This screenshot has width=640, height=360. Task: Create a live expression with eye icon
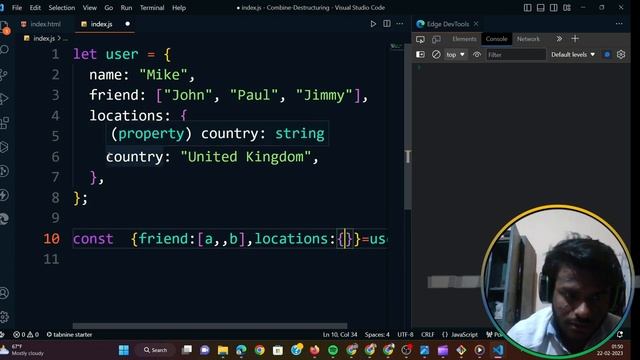(477, 54)
